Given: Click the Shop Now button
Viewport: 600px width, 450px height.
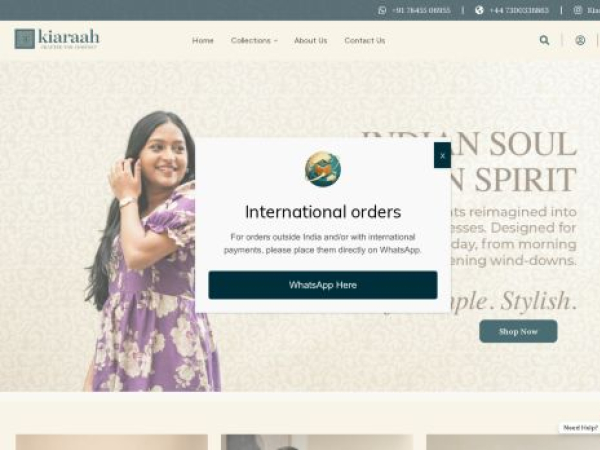Looking at the screenshot, I should pos(518,331).
